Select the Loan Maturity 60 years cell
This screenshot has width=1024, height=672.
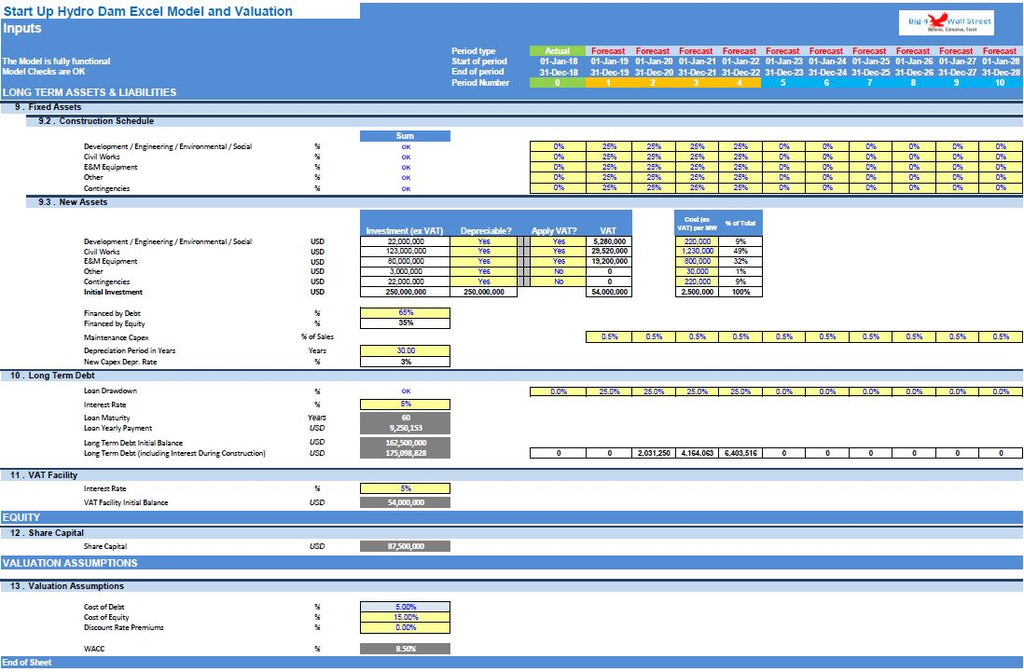(x=405, y=417)
